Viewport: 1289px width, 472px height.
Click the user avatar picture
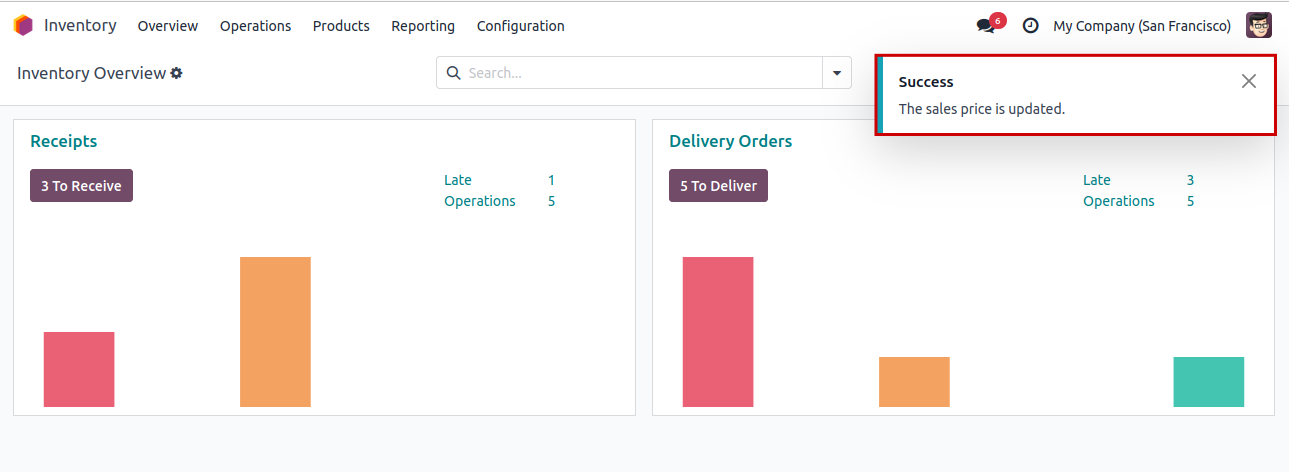click(x=1258, y=26)
